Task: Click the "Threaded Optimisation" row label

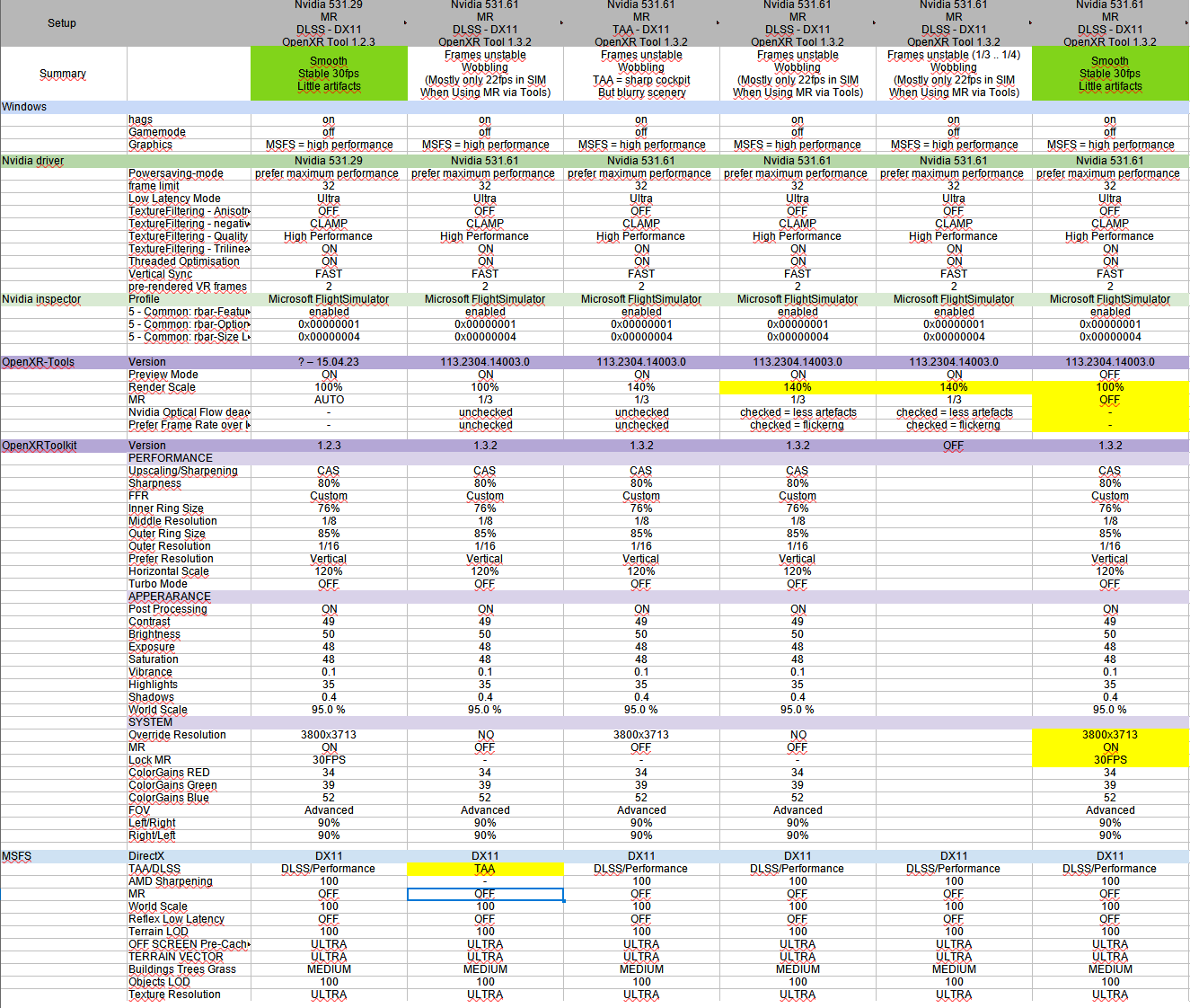Action: [184, 261]
